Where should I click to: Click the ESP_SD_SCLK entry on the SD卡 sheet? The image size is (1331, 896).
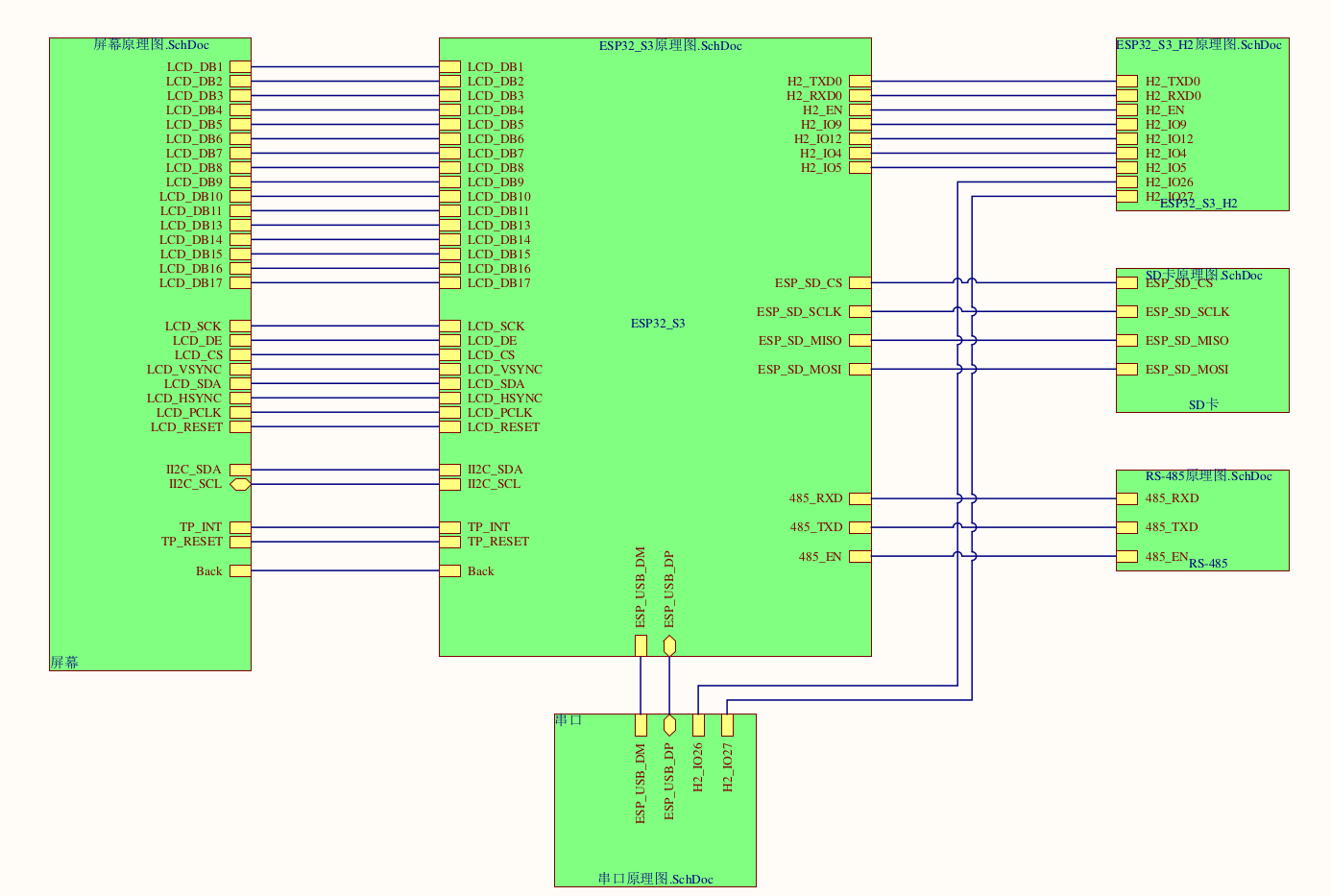coord(1127,312)
